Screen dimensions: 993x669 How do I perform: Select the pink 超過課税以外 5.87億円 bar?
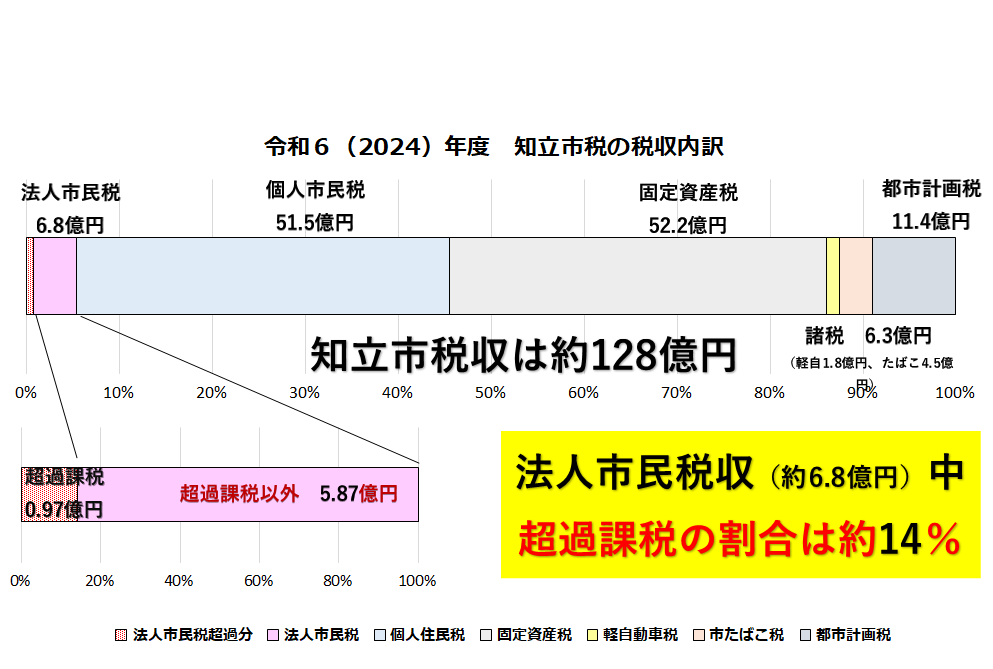247,494
